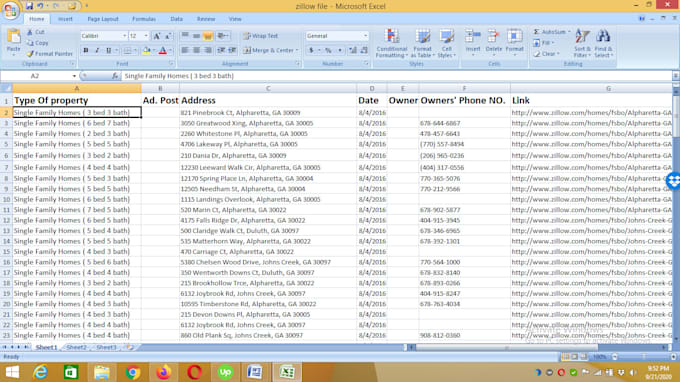Align text right

[x=208, y=50]
